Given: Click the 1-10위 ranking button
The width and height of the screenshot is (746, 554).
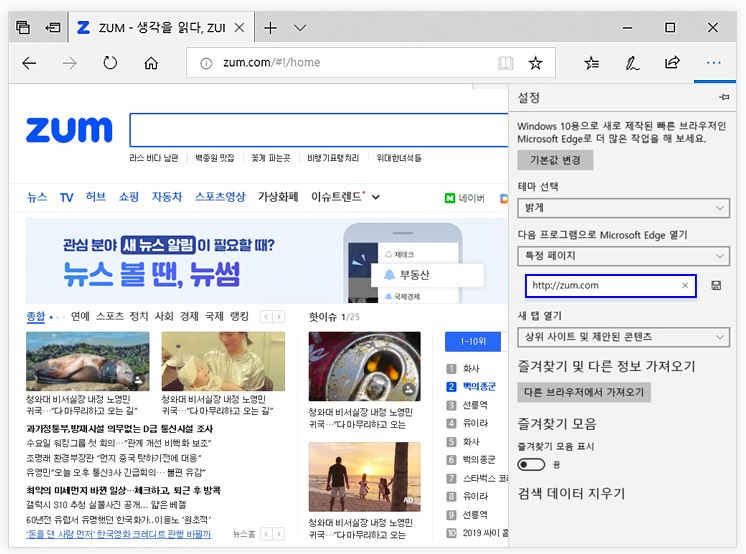Looking at the screenshot, I should (x=473, y=341).
